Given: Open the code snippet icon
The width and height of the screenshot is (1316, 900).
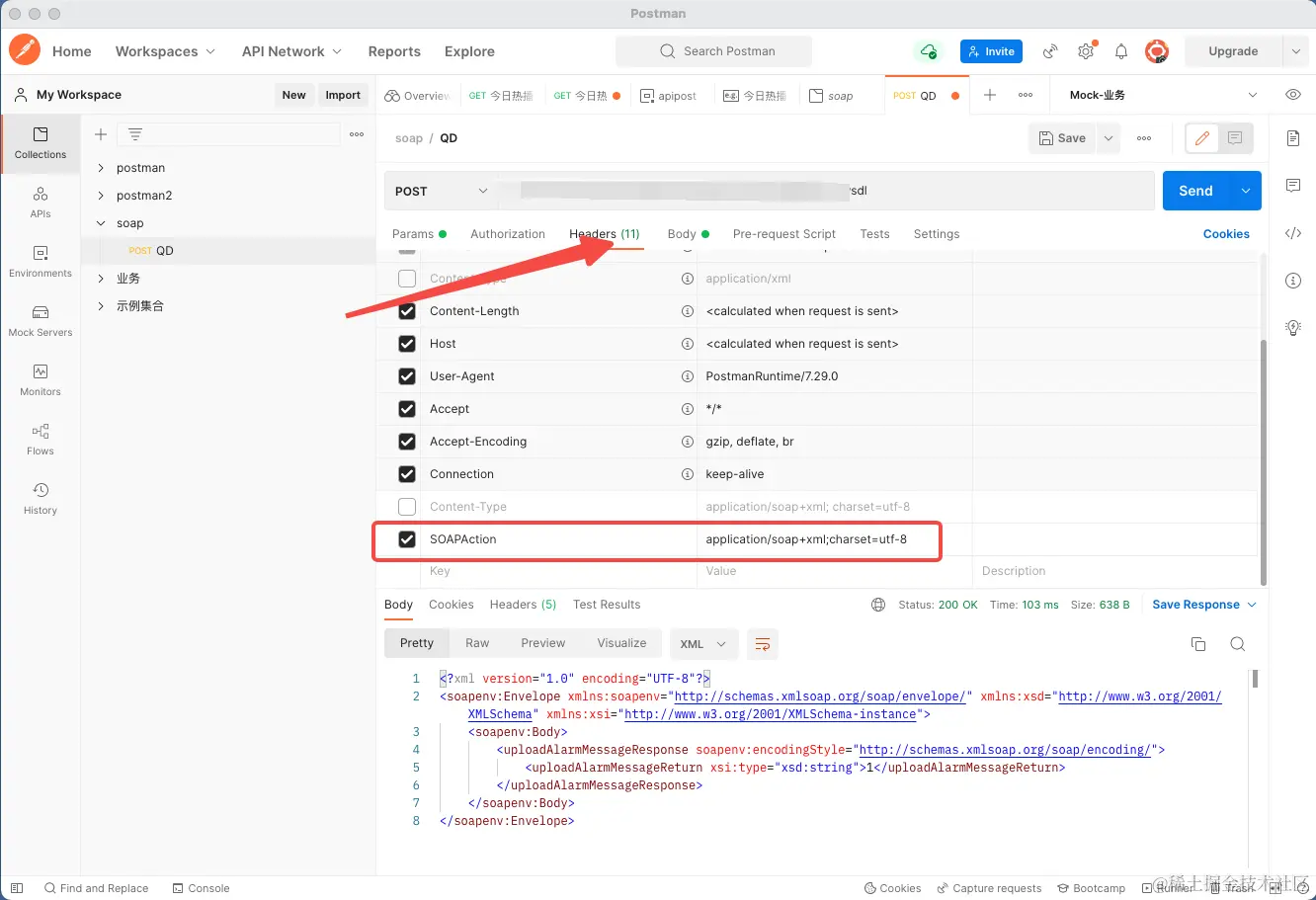Looking at the screenshot, I should click(x=1293, y=234).
